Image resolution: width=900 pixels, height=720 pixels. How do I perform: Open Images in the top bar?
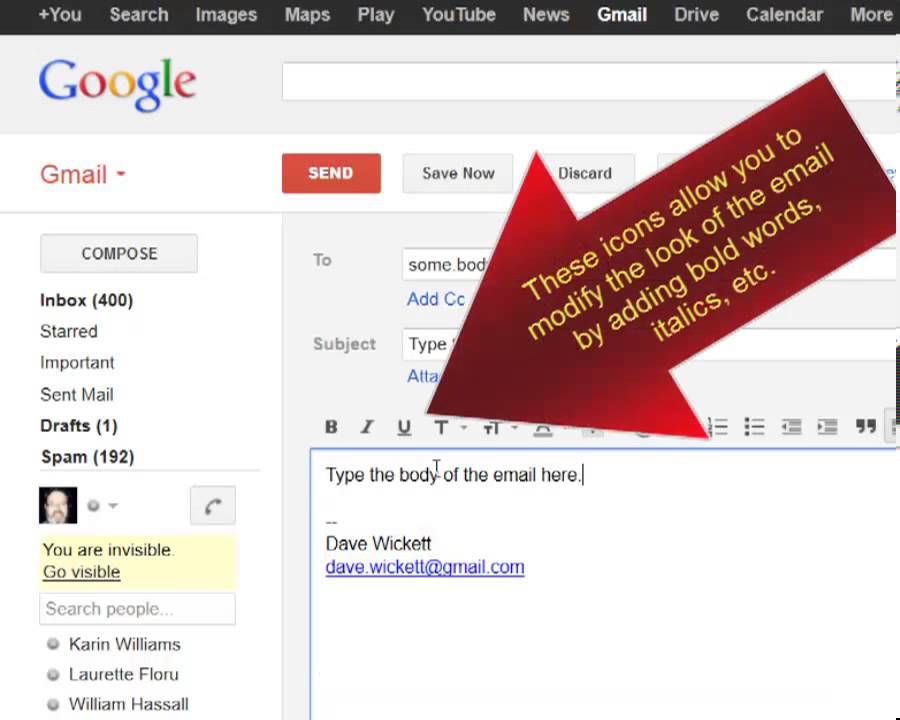[226, 15]
